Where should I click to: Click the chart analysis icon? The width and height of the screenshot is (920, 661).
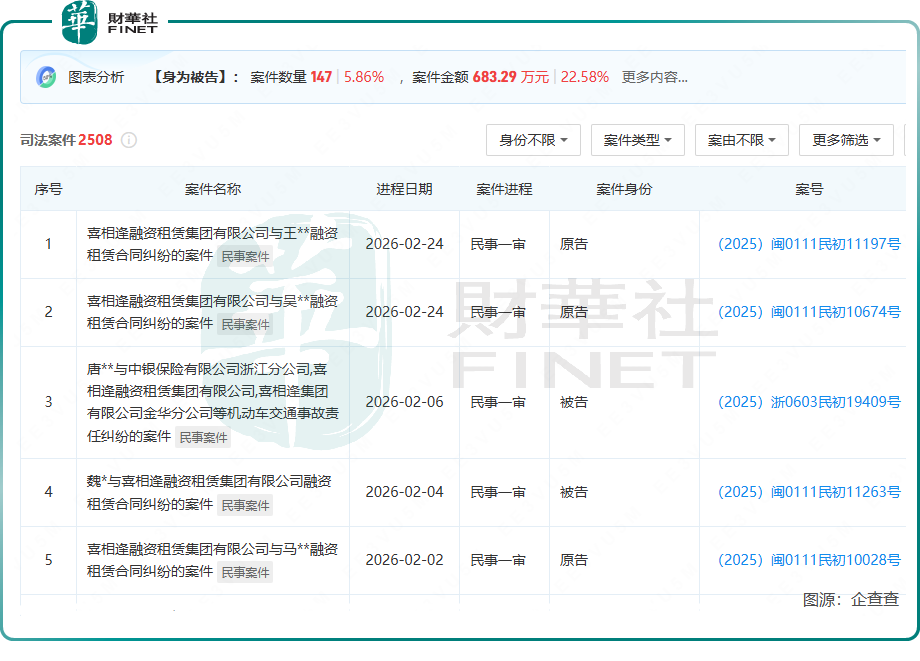46,77
